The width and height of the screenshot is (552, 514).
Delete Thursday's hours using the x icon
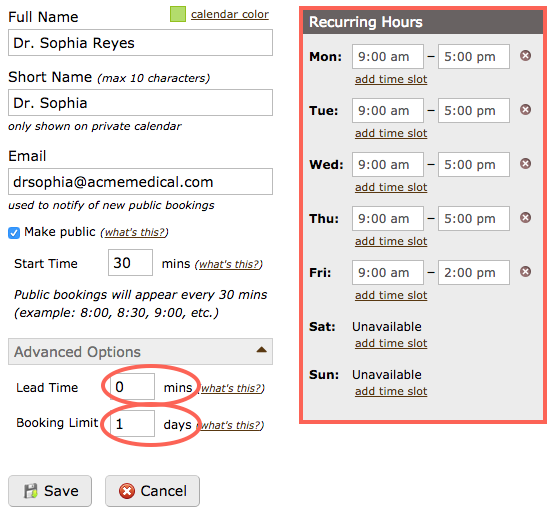tap(525, 218)
